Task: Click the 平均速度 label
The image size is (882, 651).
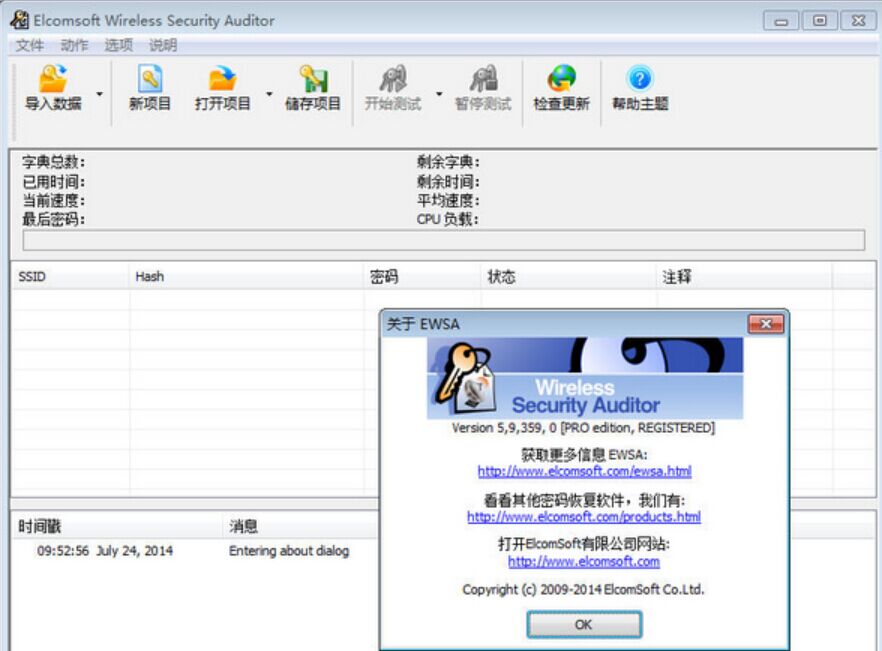Action: click(x=448, y=200)
